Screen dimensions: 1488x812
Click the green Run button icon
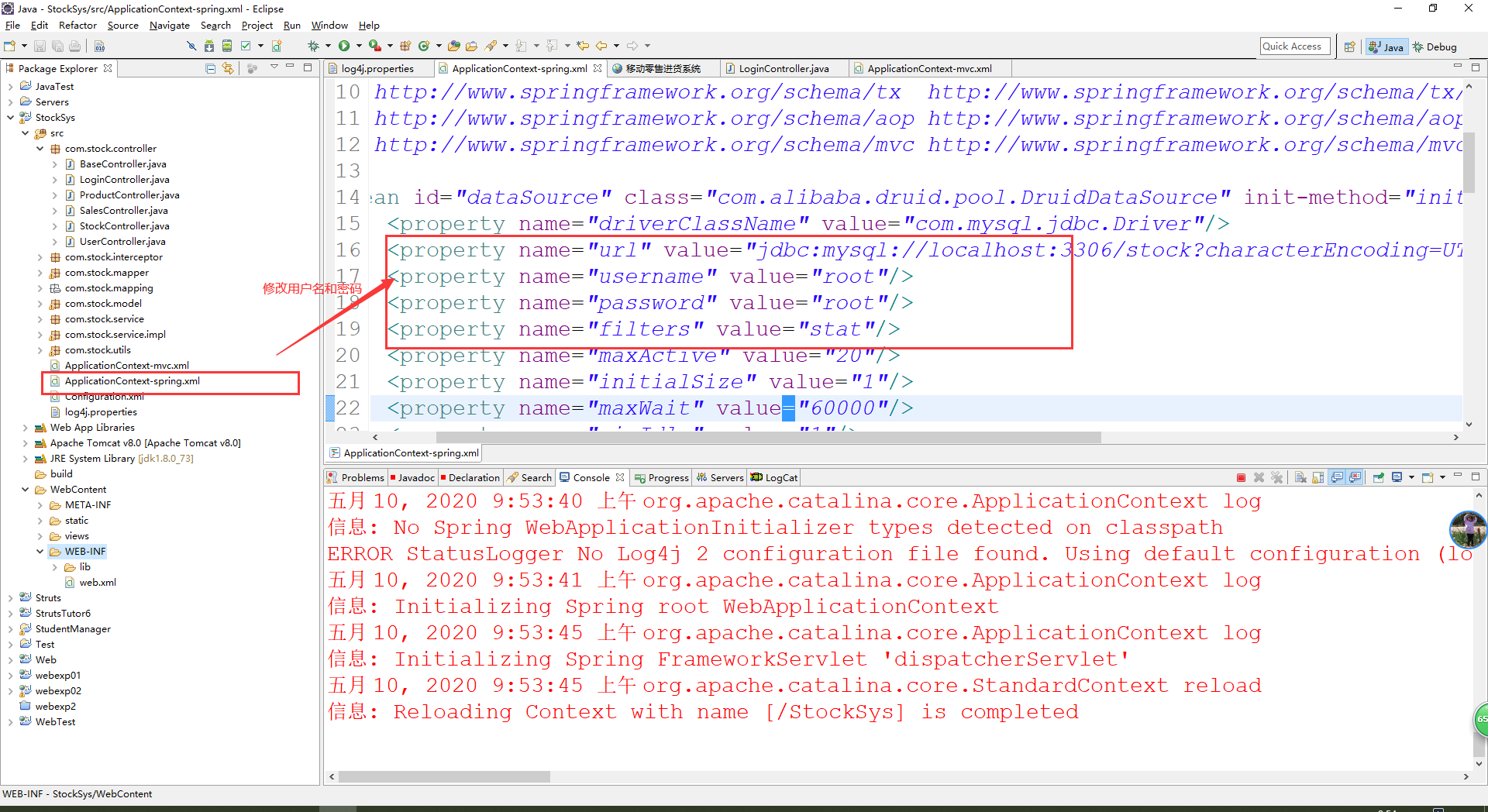click(344, 46)
